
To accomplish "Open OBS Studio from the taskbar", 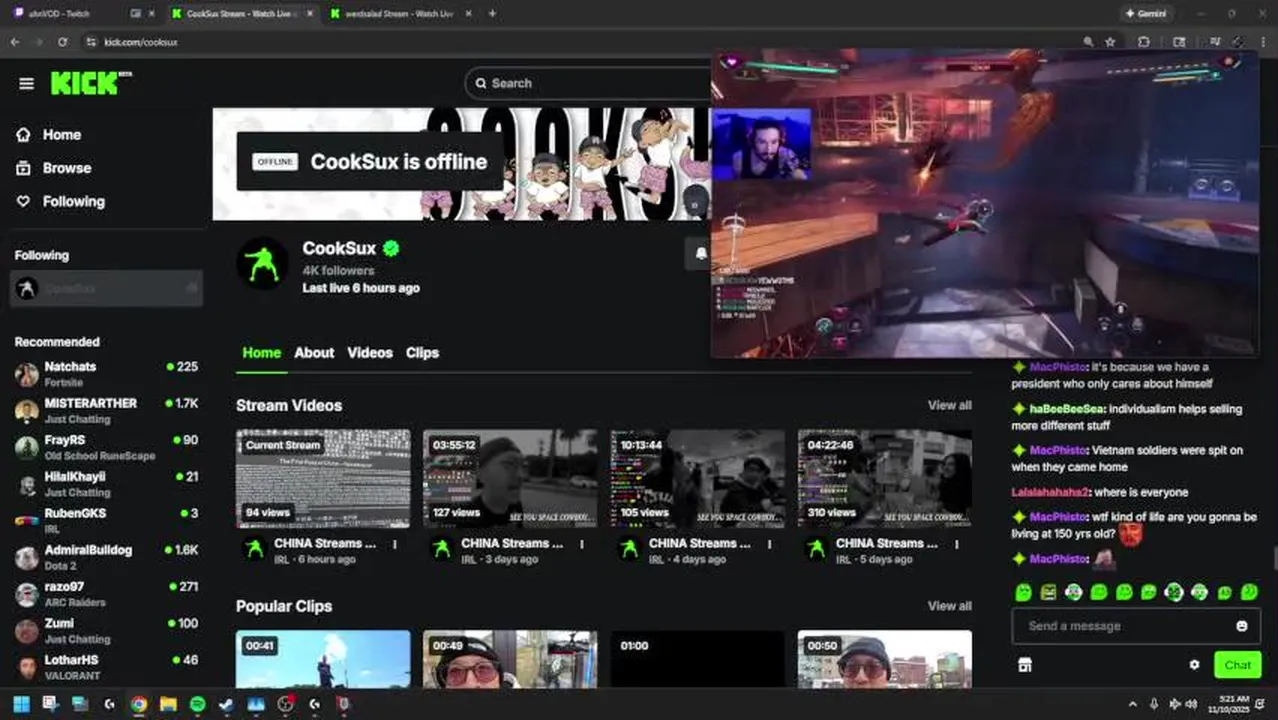I will click(x=285, y=704).
